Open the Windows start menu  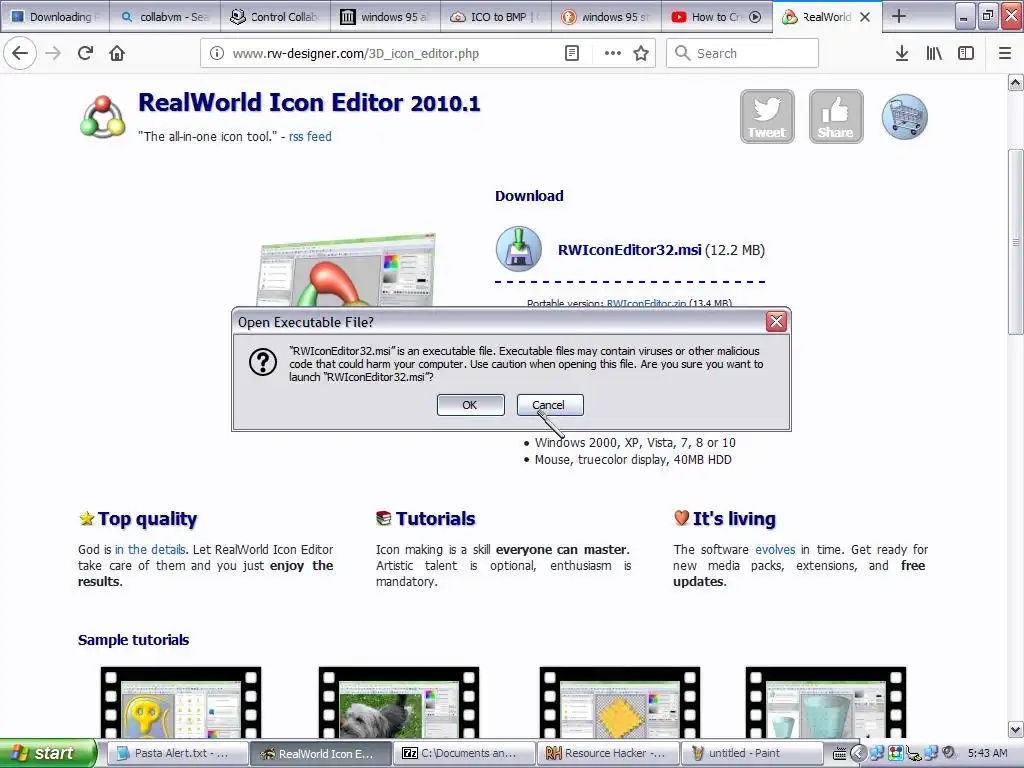[47, 753]
